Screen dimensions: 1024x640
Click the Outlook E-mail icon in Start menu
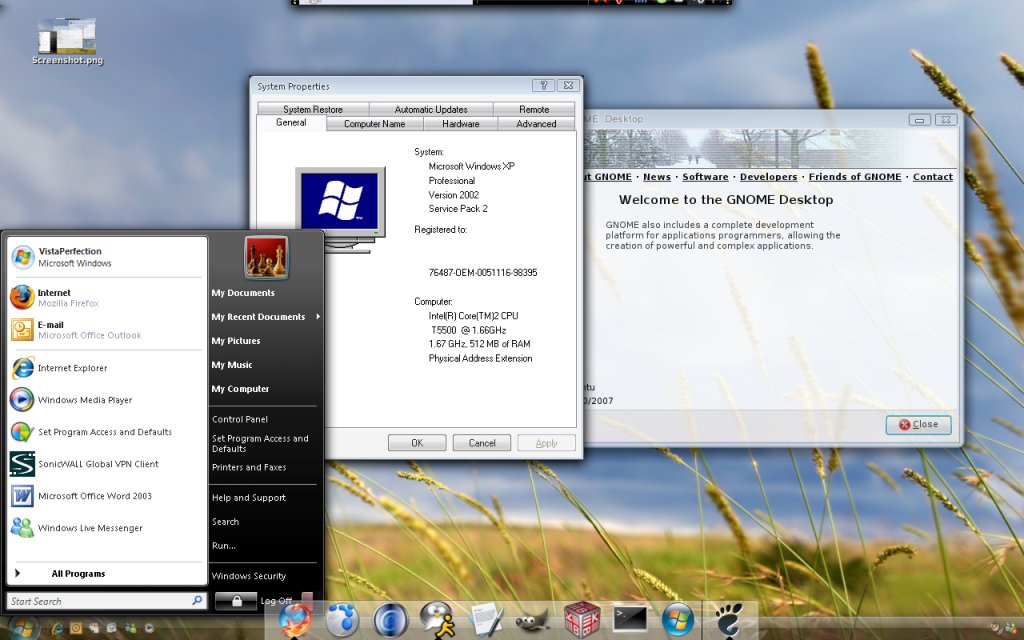click(x=22, y=329)
